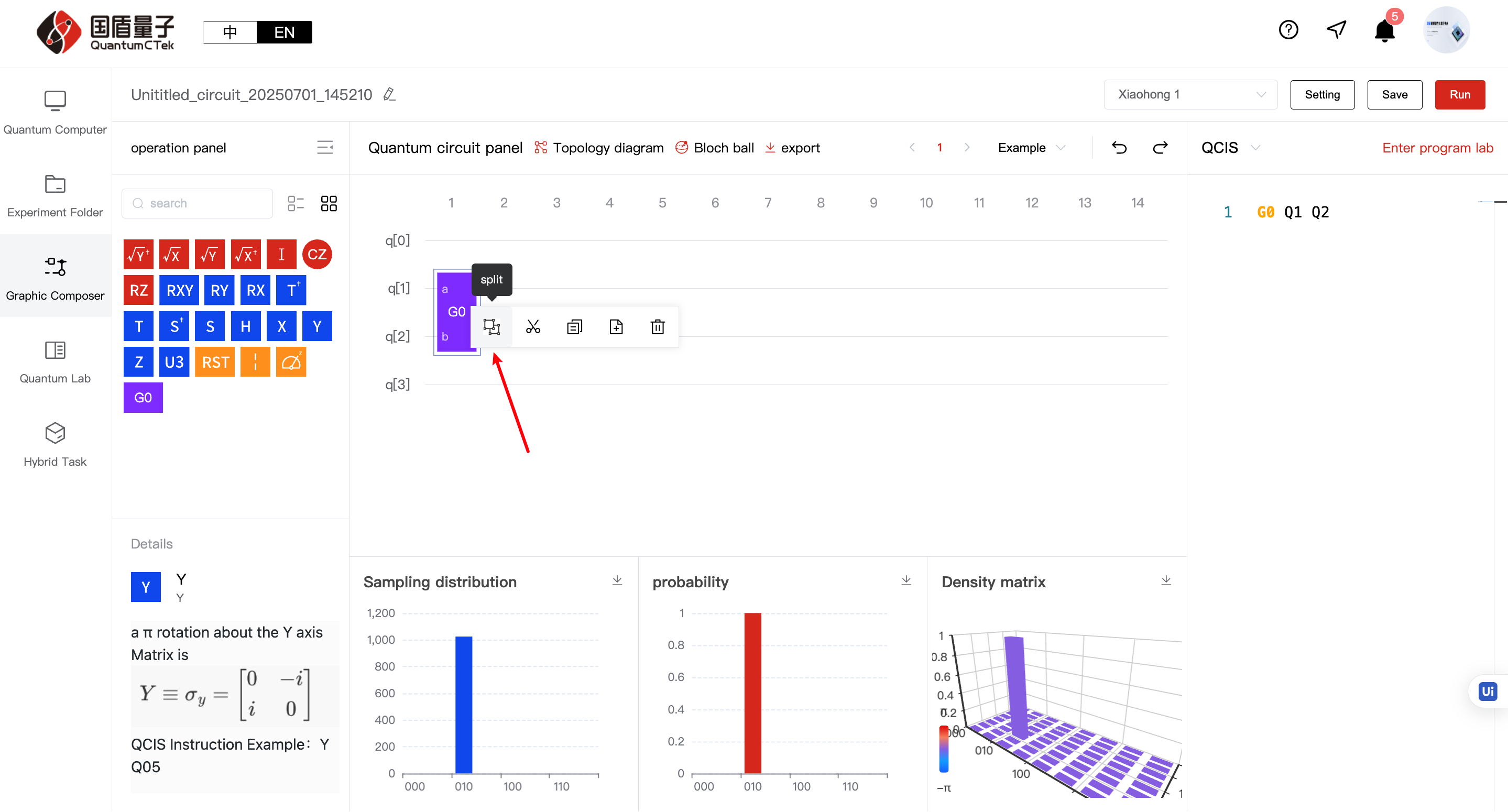Viewport: 1508px width, 812px height.
Task: Click the scissors cut icon
Action: pyautogui.click(x=533, y=327)
